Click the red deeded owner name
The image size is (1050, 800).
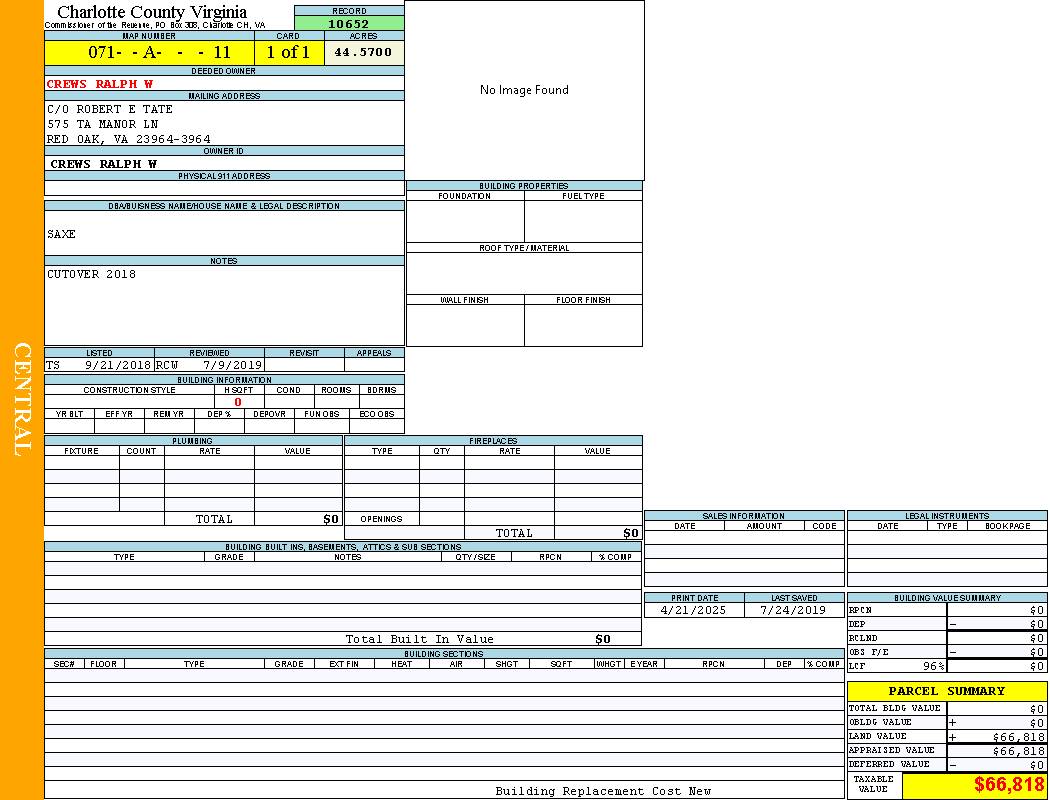(x=100, y=84)
